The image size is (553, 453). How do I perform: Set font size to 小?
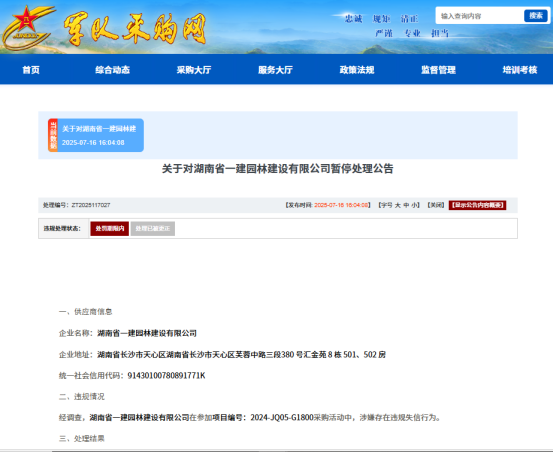click(x=414, y=205)
